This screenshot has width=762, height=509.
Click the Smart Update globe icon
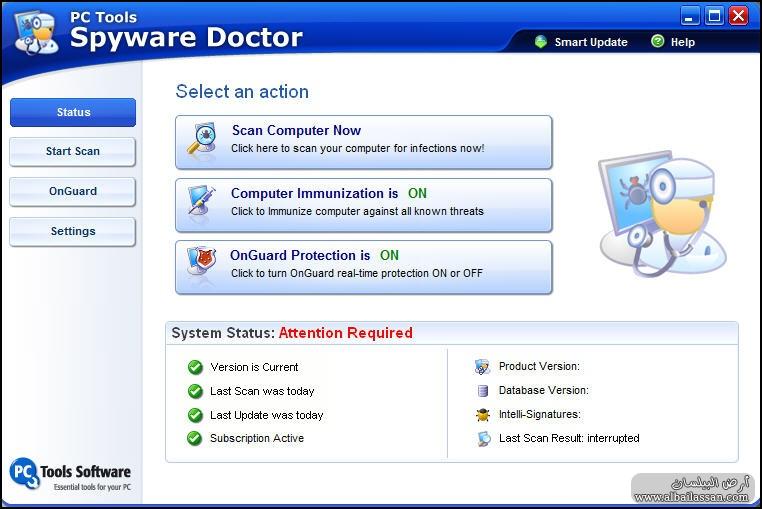tap(540, 42)
